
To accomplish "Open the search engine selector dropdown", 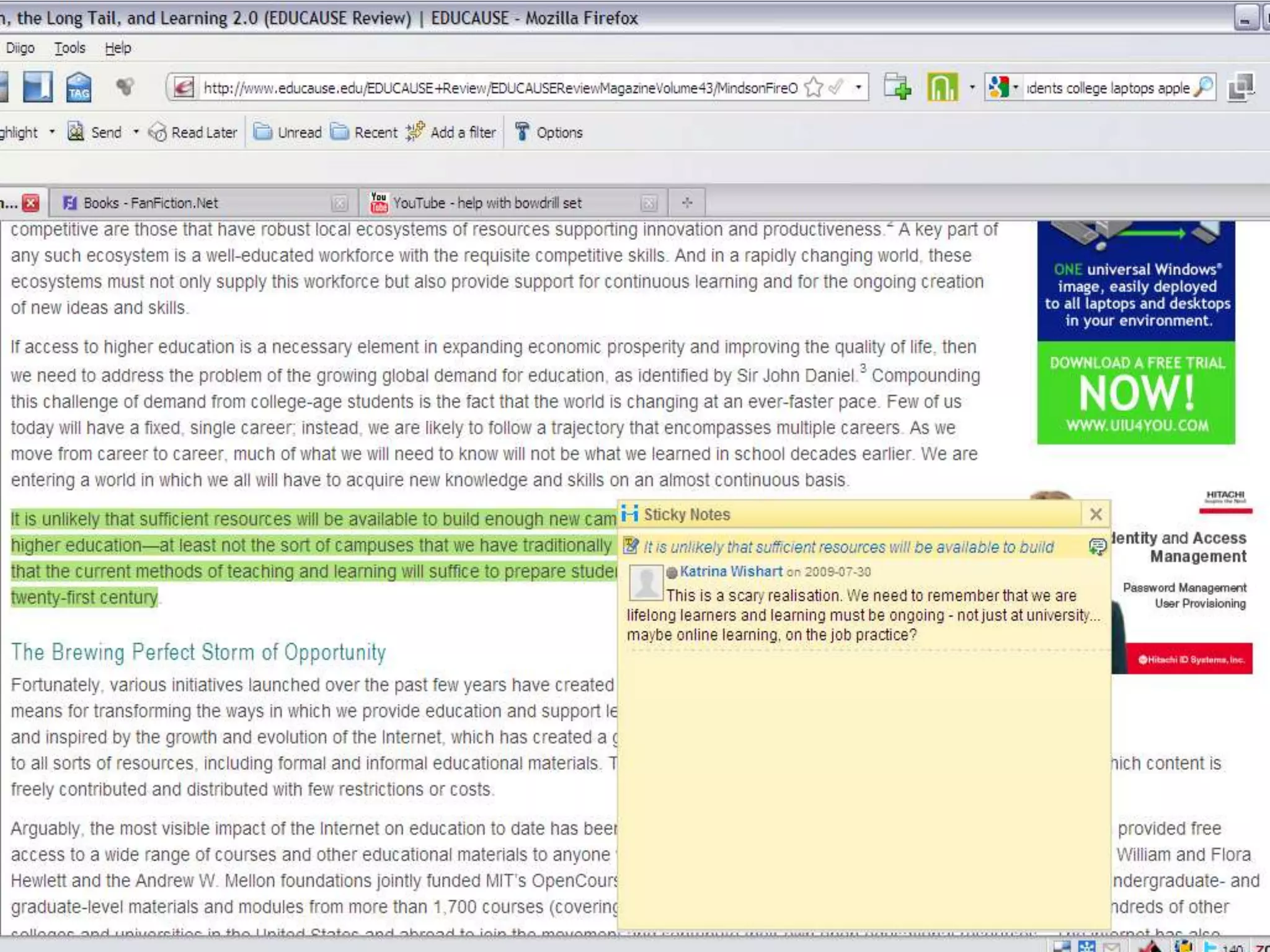I will coord(1015,87).
